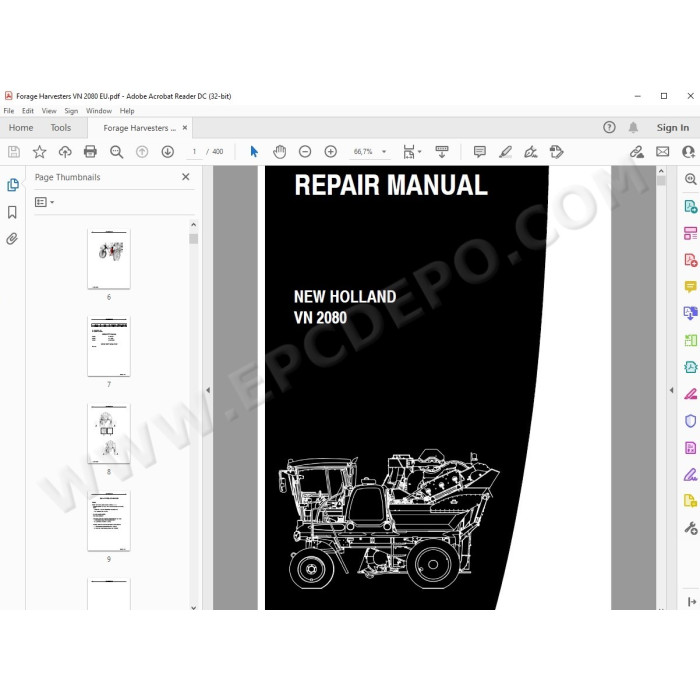Select page 7 thumbnail
This screenshot has width=700, height=700.
[109, 346]
